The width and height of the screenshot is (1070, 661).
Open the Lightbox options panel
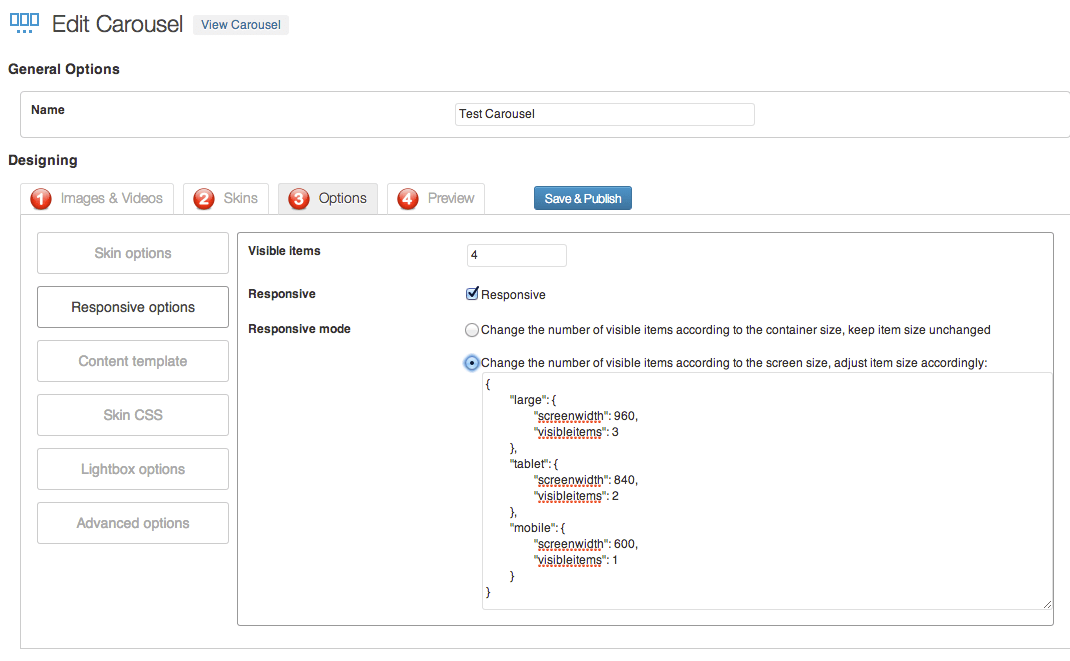click(x=132, y=469)
